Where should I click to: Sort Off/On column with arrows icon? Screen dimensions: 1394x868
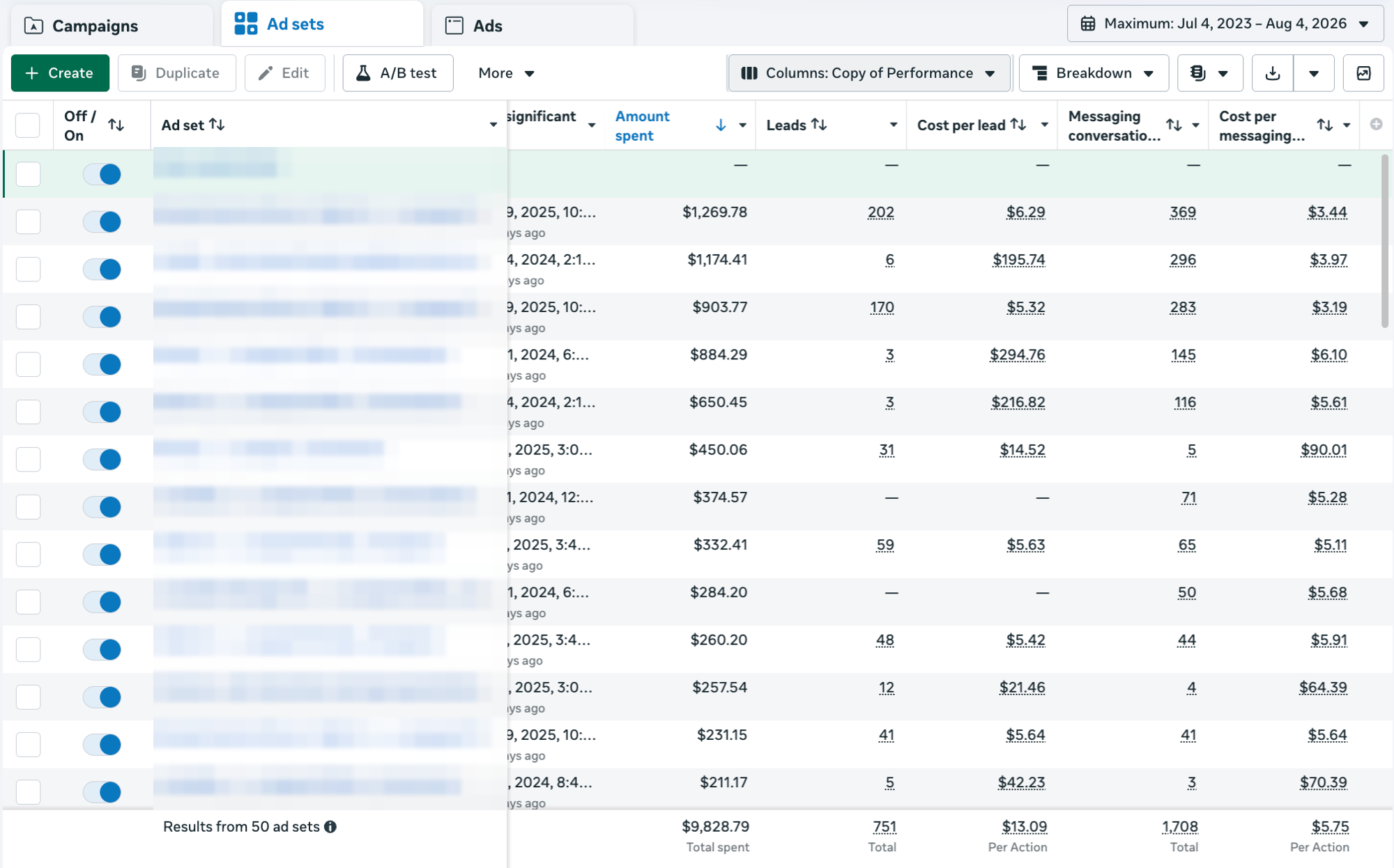[x=116, y=125]
